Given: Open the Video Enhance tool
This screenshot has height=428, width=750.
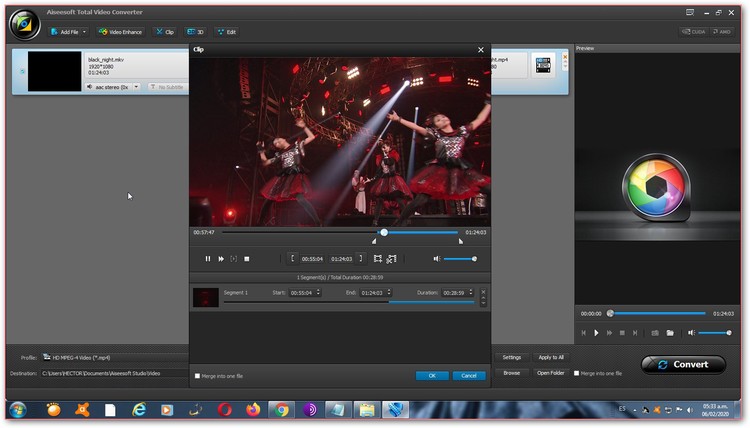Looking at the screenshot, I should [120, 32].
